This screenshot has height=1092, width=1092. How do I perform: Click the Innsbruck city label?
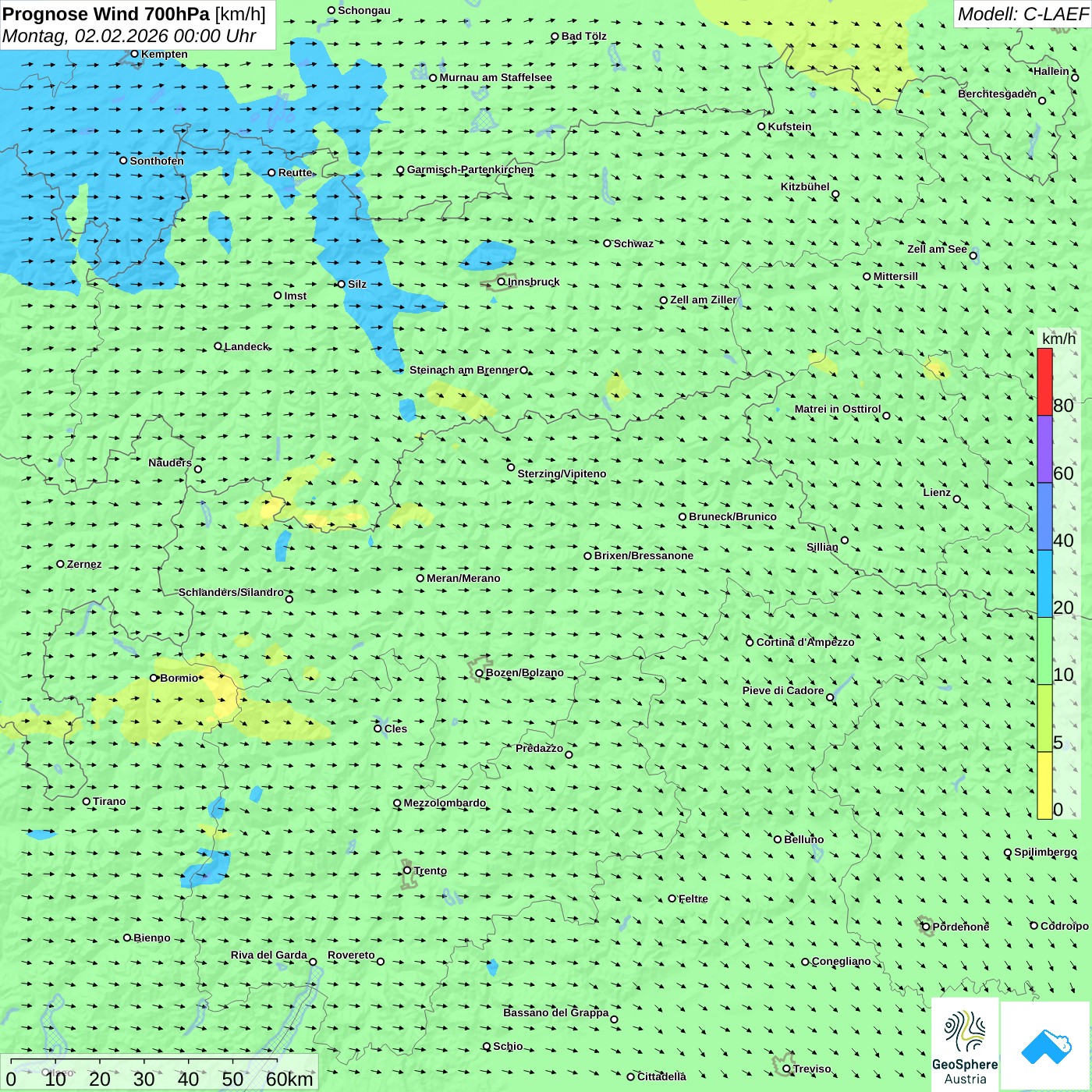[534, 282]
